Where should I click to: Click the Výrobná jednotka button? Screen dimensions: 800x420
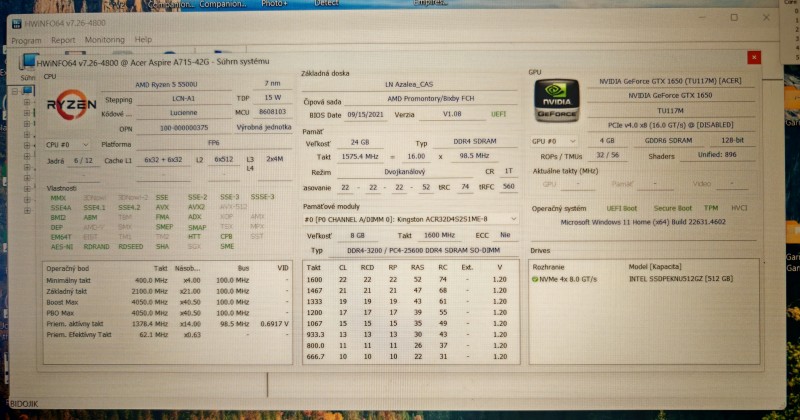click(263, 128)
